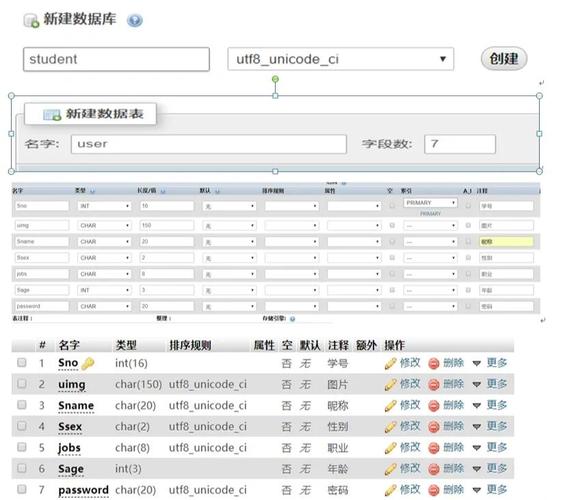578x500 pixels.
Task: Open the default value dropdown for Sname field
Action: click(229, 242)
